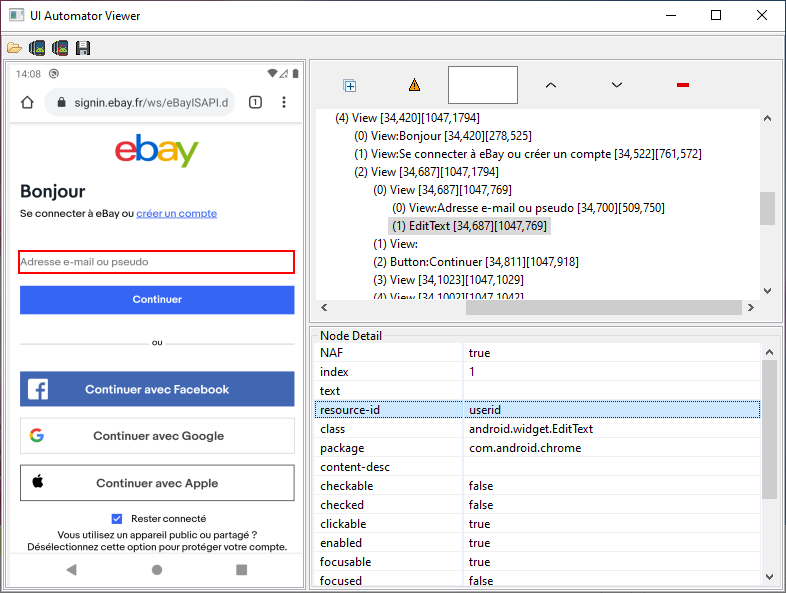Click the android.widget.EditText class value
This screenshot has width=786, height=593.
[530, 429]
